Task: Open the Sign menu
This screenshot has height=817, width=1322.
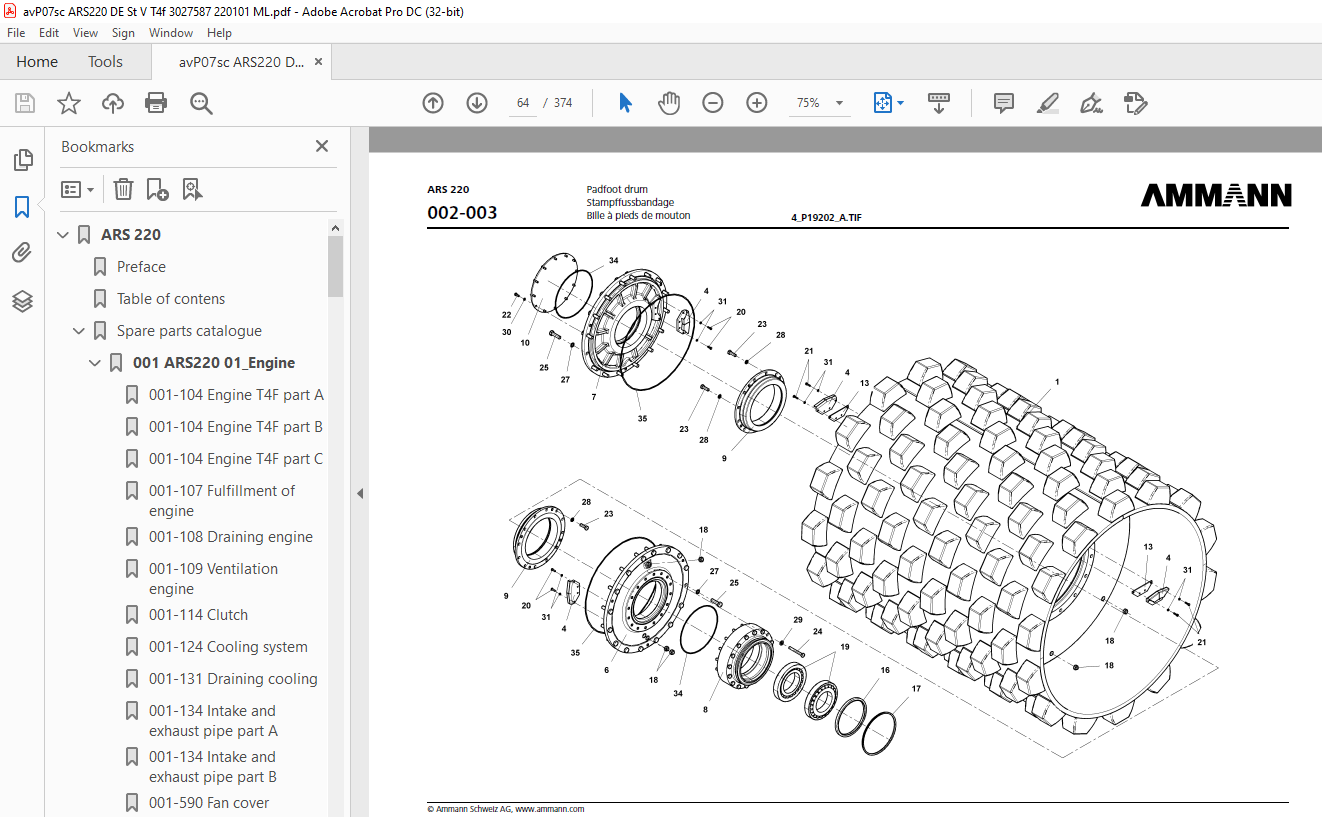Action: (x=123, y=33)
